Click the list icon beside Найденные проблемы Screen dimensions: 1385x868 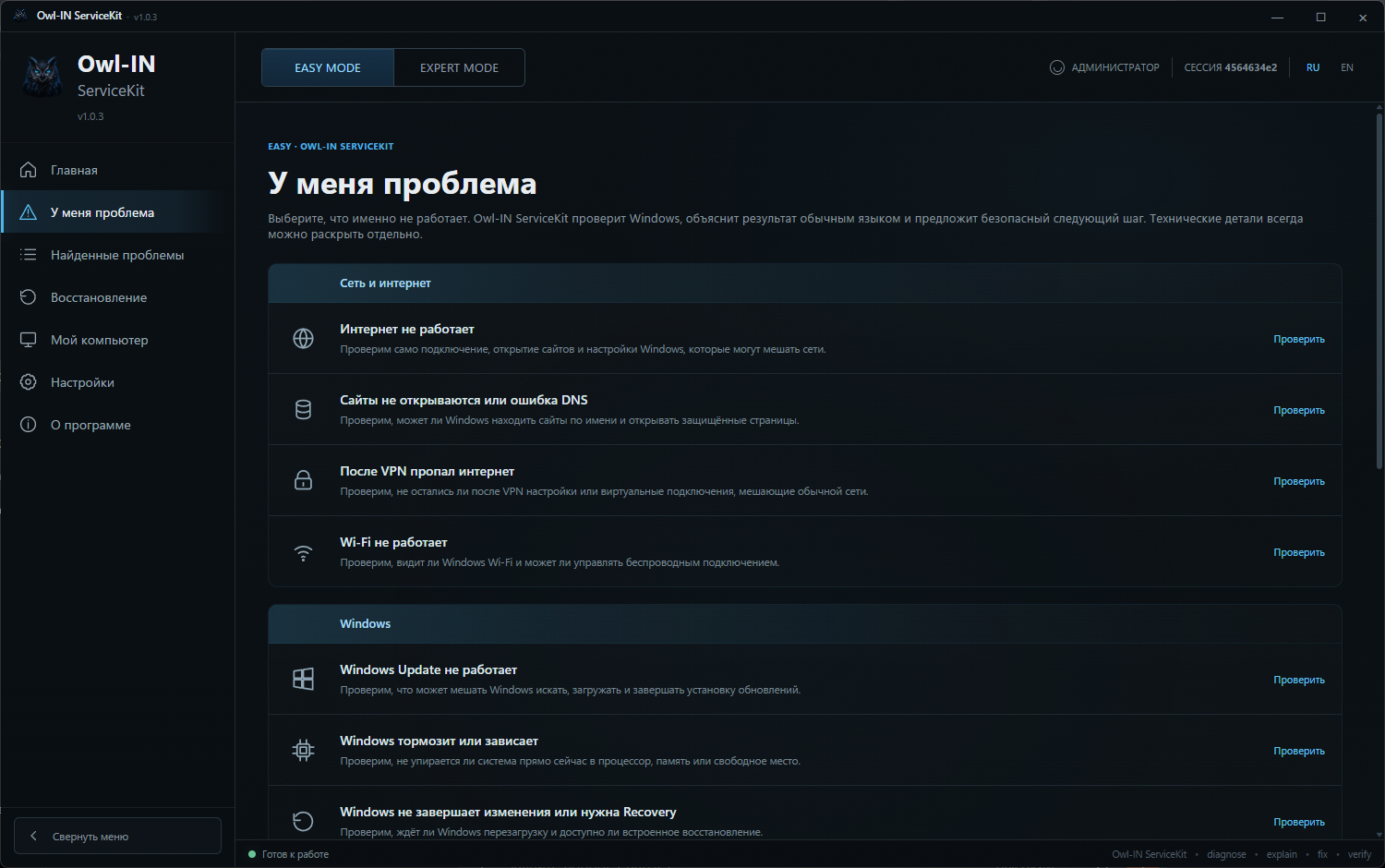point(29,255)
